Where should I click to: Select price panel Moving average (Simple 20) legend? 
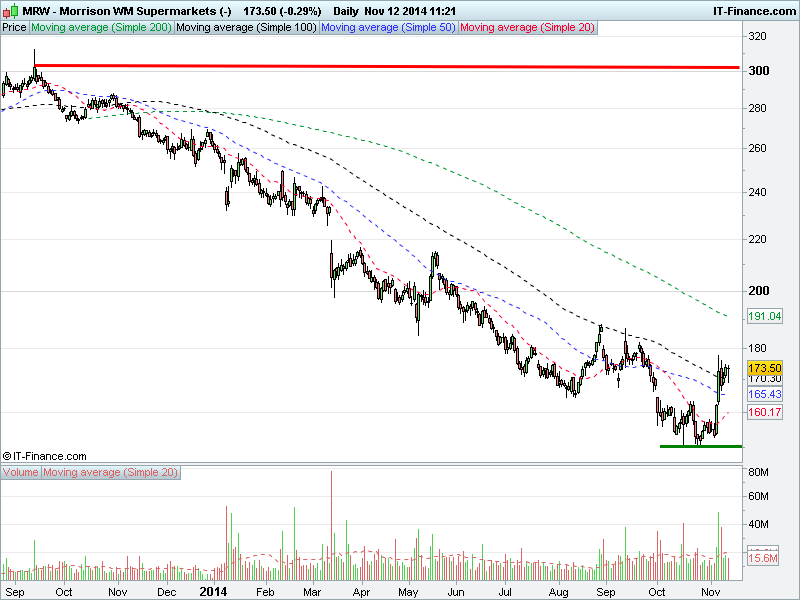[x=528, y=28]
